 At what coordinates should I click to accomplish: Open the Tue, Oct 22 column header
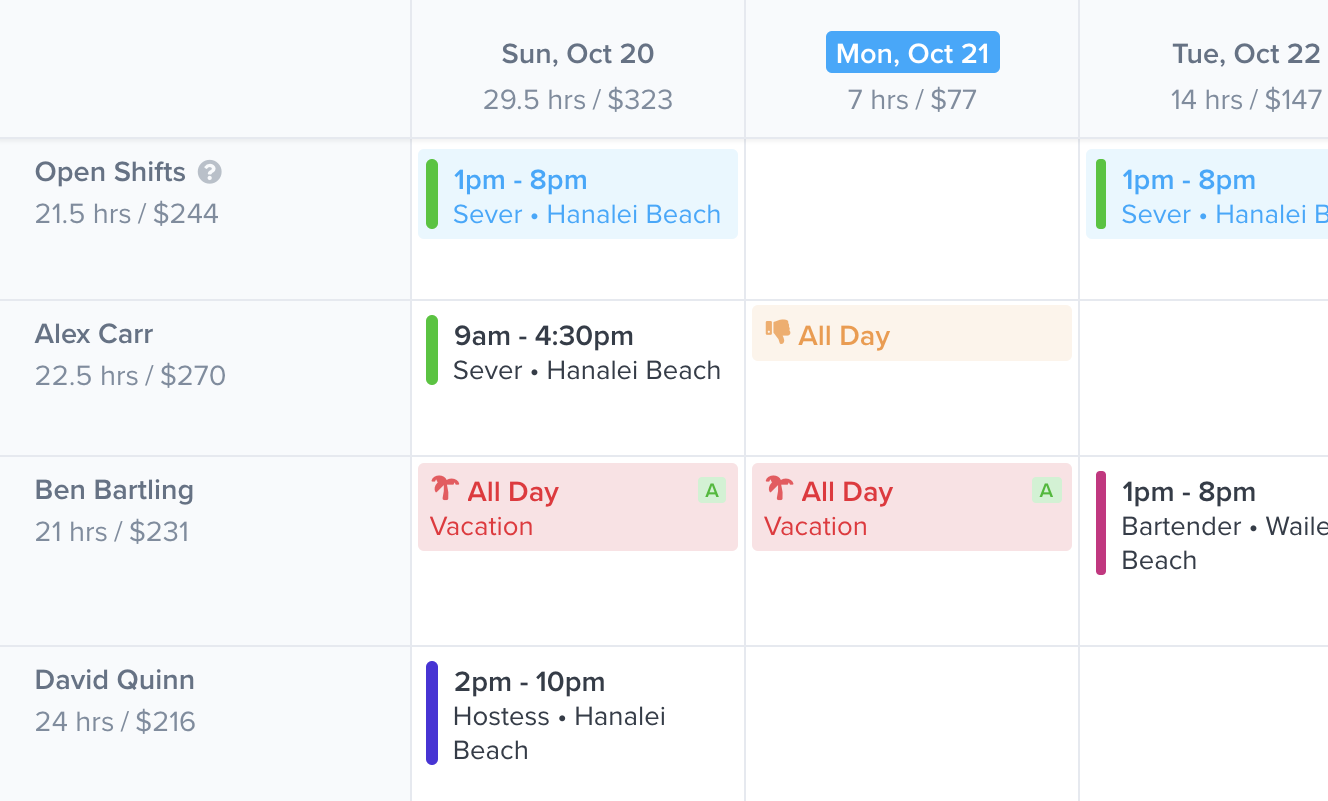(x=1246, y=53)
